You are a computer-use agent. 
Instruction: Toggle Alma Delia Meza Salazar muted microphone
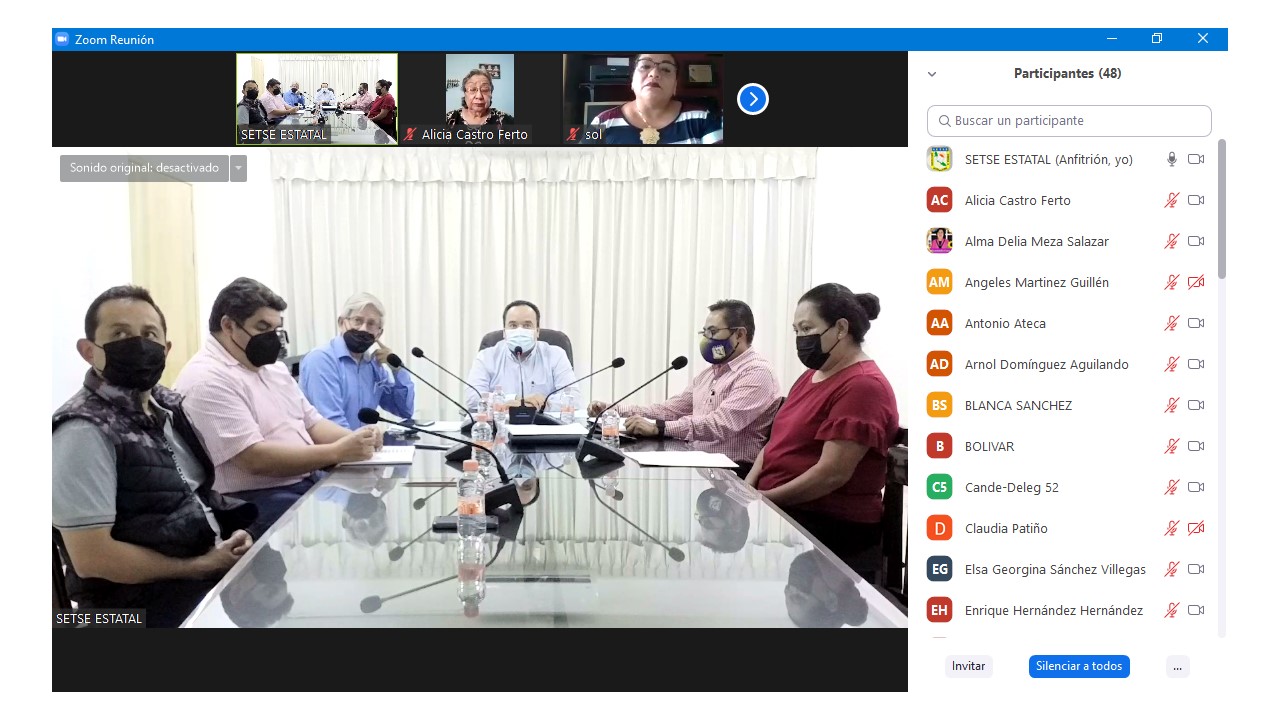tap(1172, 241)
